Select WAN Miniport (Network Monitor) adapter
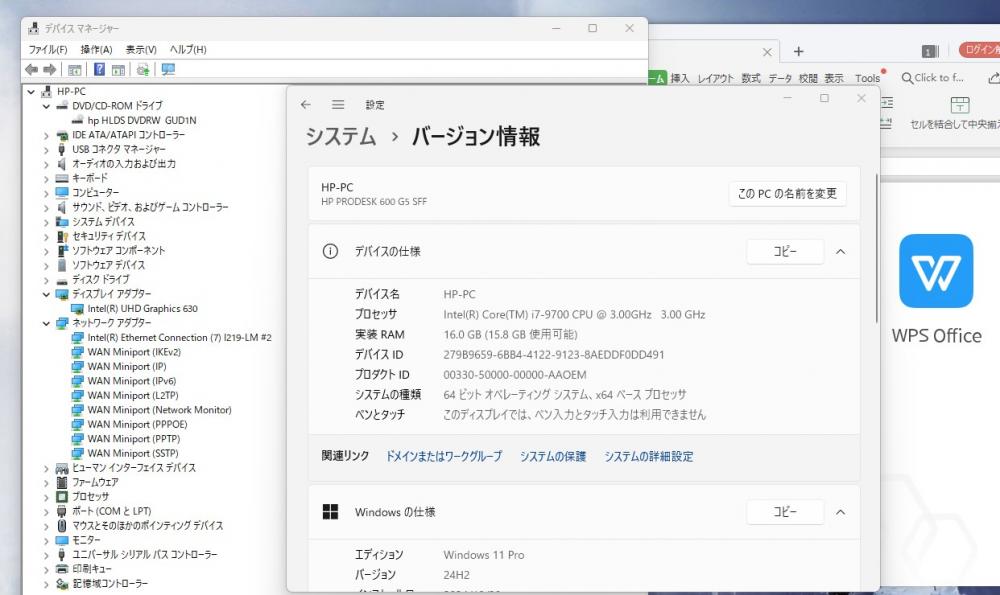The height and width of the screenshot is (595, 1000). (159, 410)
